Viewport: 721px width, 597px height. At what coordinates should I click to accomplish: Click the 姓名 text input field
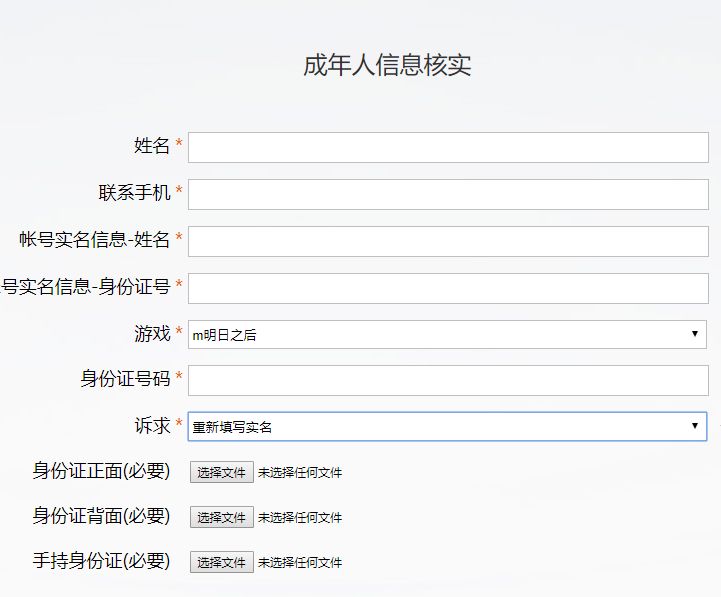click(448, 147)
